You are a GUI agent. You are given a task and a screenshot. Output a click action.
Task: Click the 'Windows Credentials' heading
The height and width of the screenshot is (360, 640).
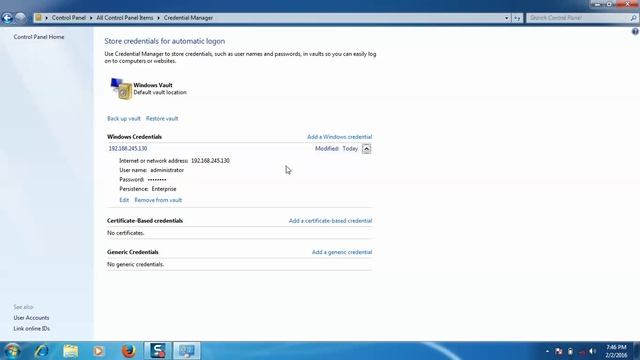pos(134,137)
